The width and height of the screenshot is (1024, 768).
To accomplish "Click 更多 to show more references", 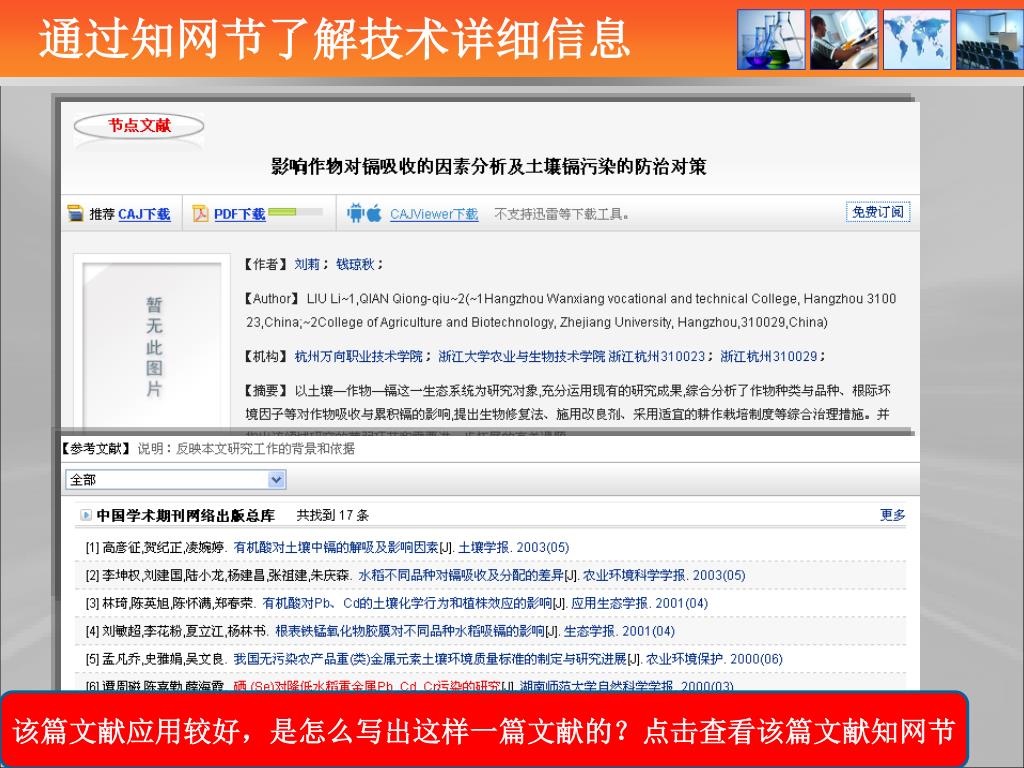I will pyautogui.click(x=893, y=515).
